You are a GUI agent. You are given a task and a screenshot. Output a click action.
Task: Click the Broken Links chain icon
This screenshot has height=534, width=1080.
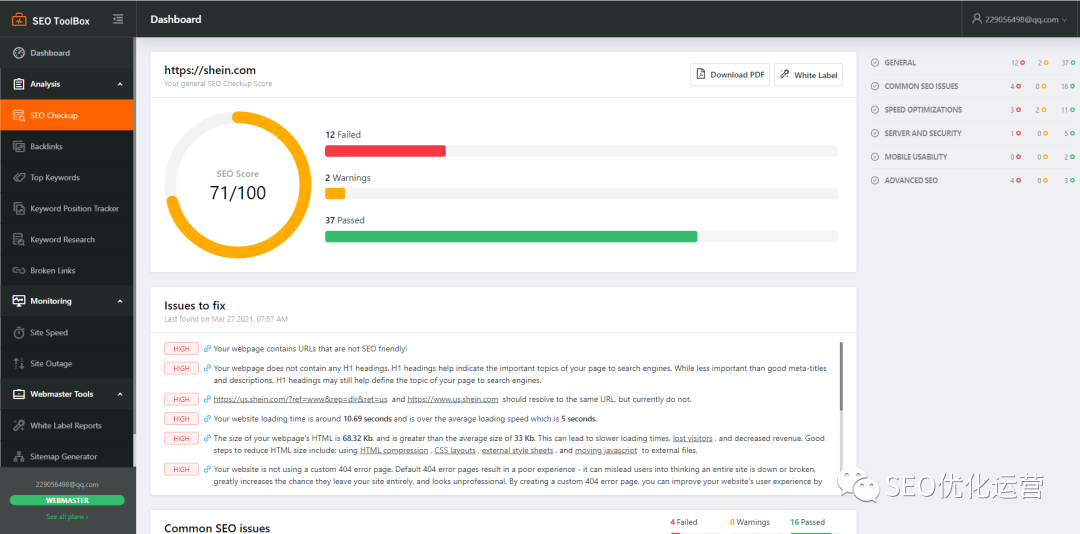click(x=19, y=271)
